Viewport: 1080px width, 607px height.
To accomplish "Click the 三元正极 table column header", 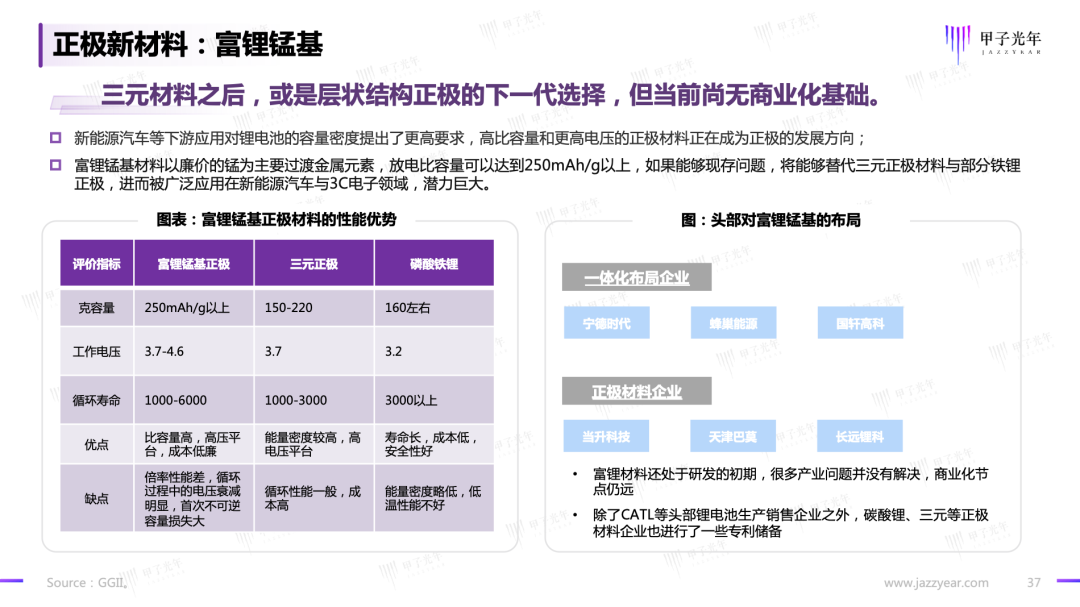I will tap(314, 264).
